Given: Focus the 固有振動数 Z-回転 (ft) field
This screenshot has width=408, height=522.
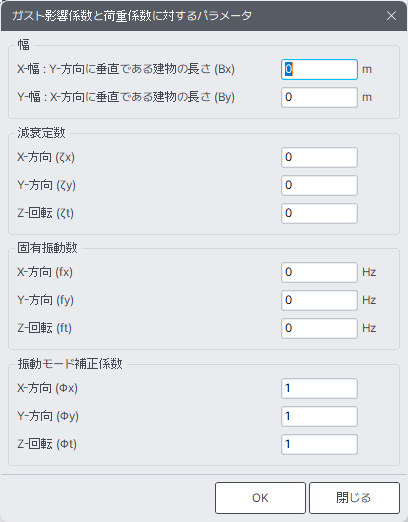Looking at the screenshot, I should 319,328.
